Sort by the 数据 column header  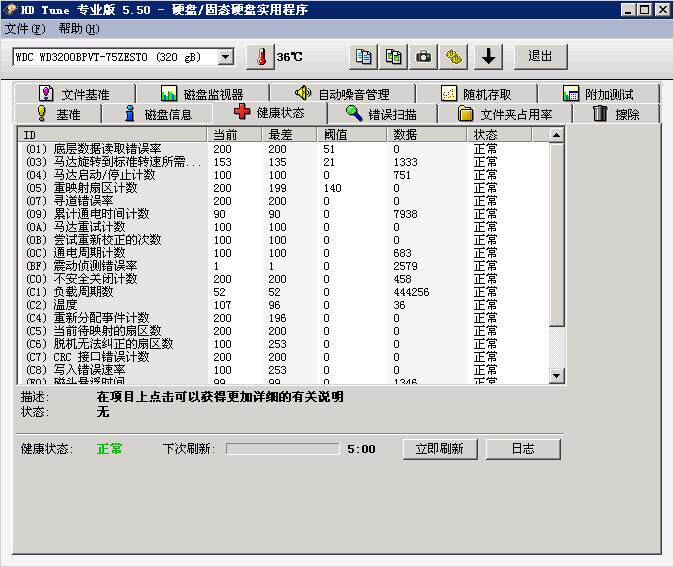[x=427, y=135]
